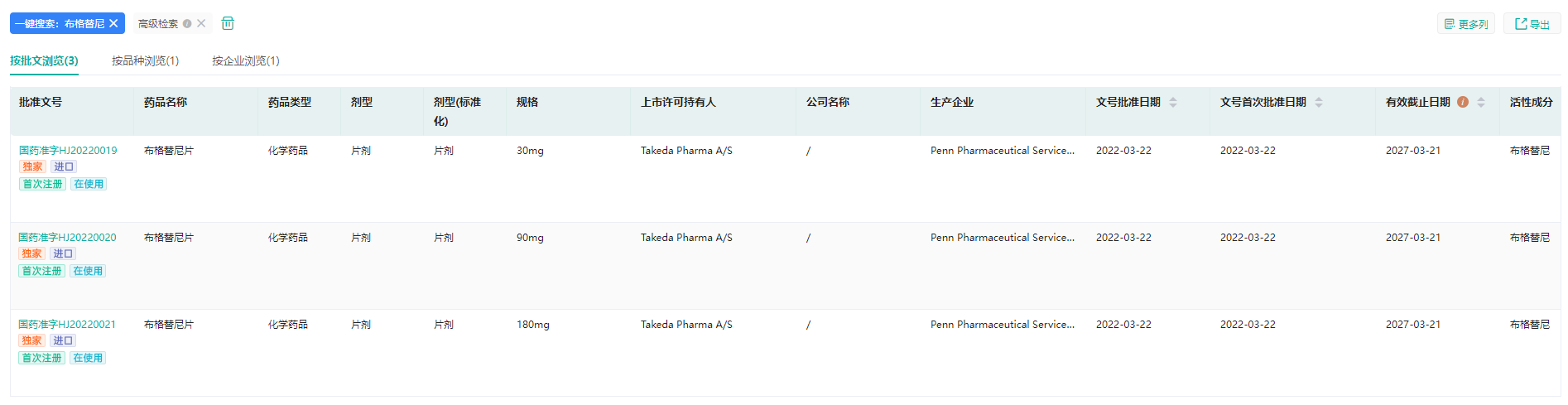Click the 在使用 tag in the first row

[89, 184]
